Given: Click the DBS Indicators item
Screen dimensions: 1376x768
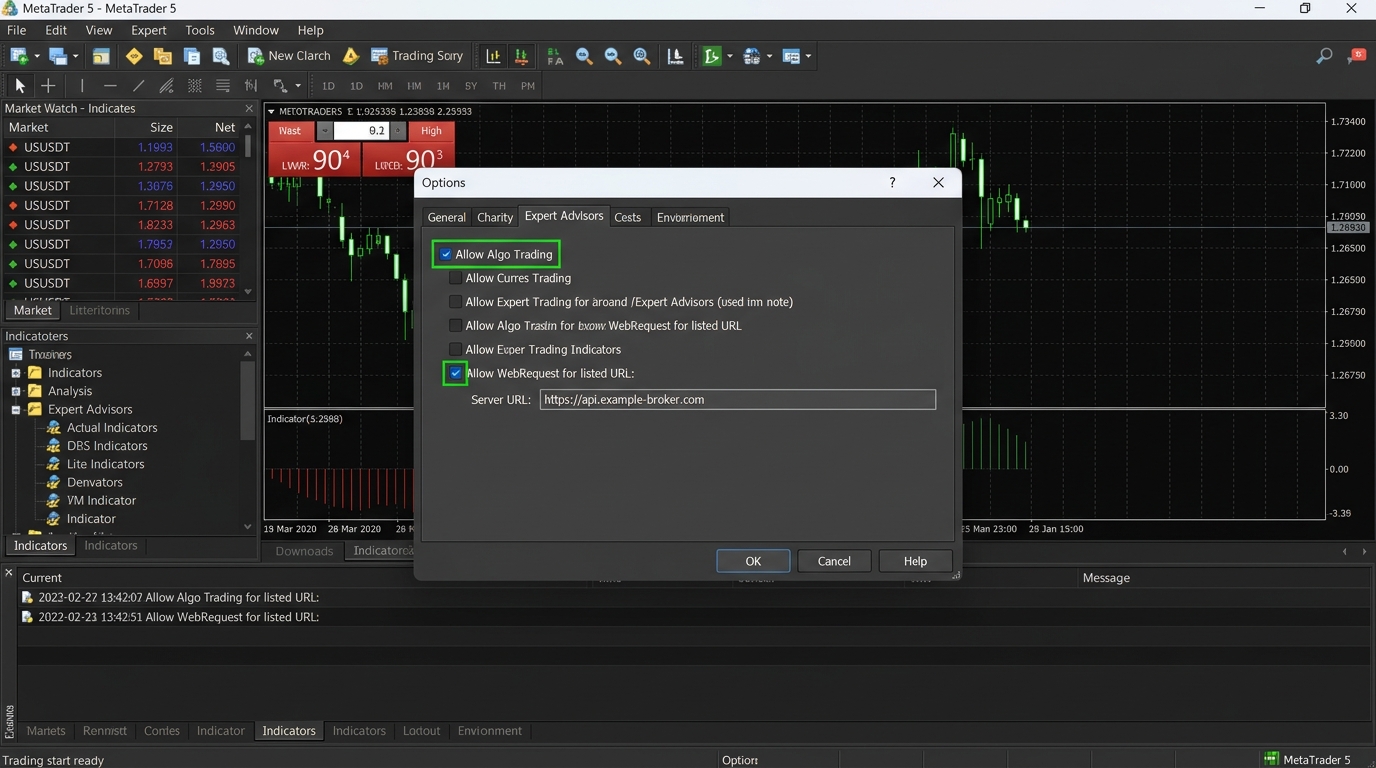Looking at the screenshot, I should pyautogui.click(x=107, y=446).
